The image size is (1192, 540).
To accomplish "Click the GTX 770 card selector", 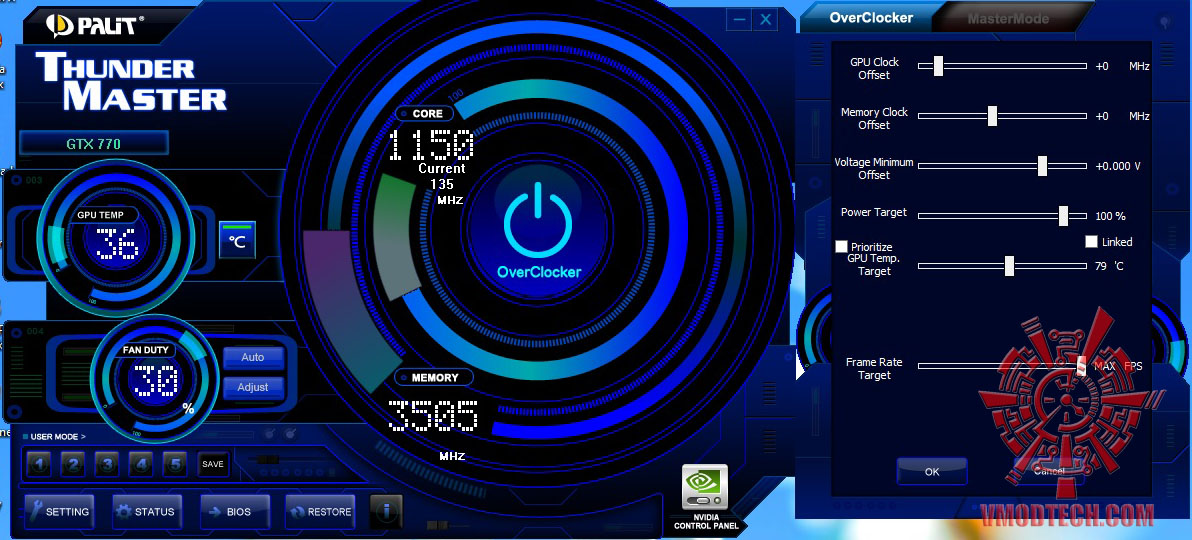I will tap(94, 143).
